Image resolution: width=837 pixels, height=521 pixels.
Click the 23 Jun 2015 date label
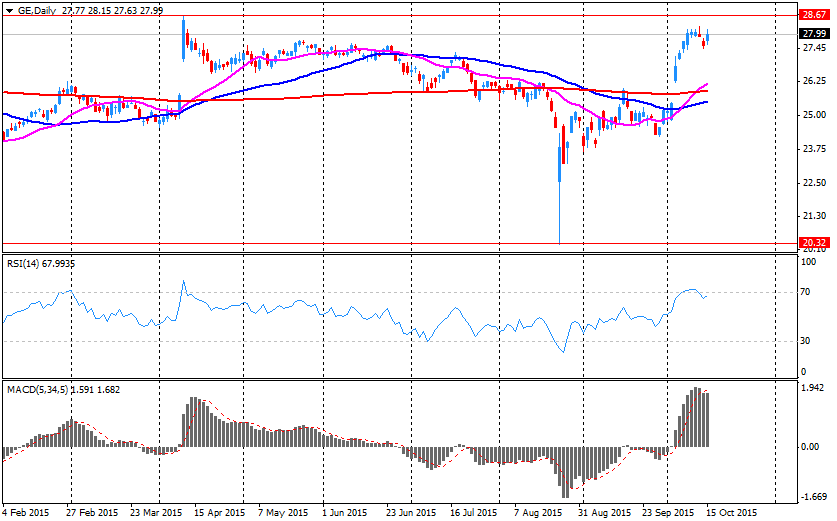(x=411, y=513)
